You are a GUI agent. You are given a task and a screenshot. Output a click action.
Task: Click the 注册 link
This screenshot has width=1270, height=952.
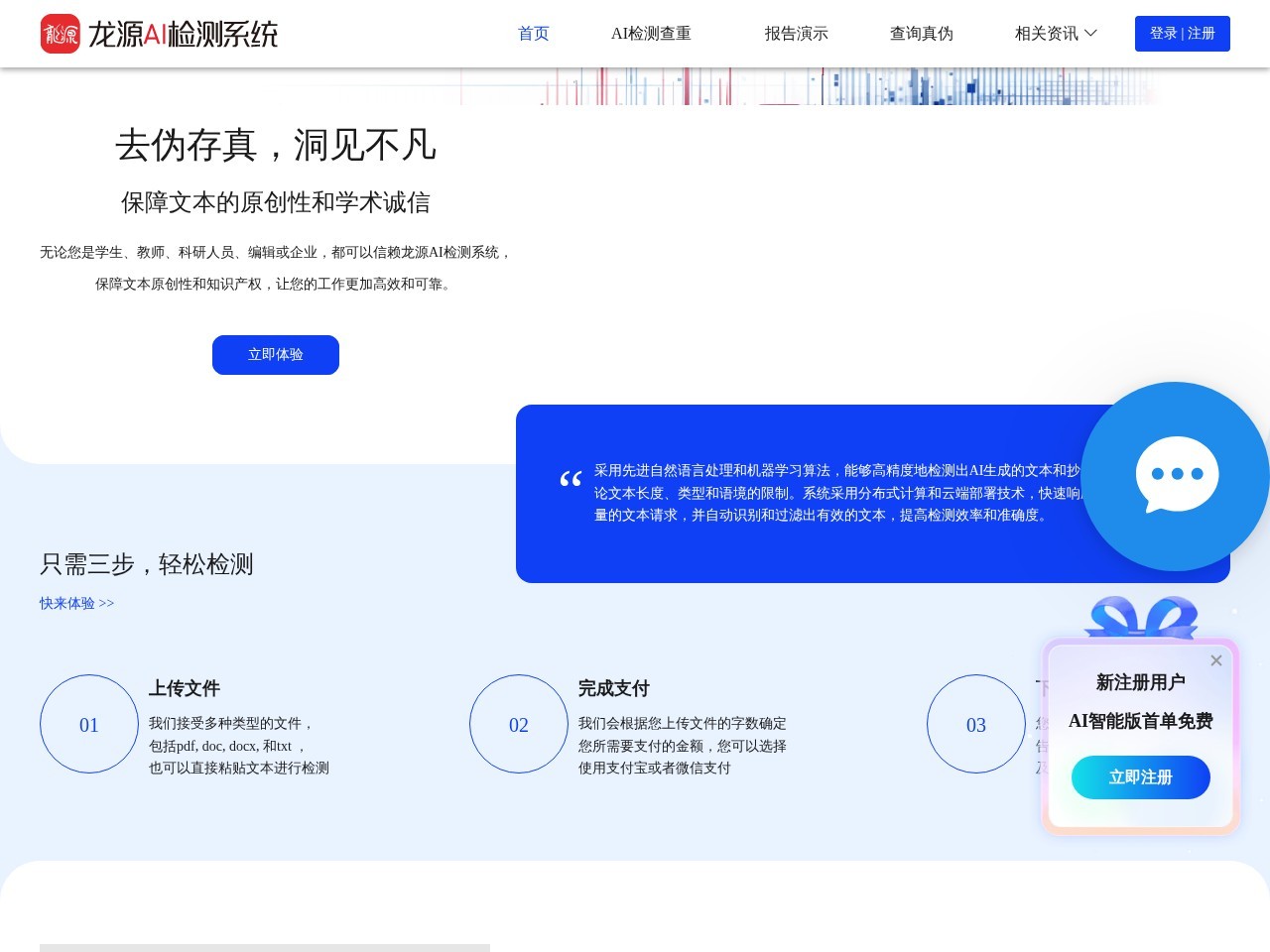point(1201,33)
